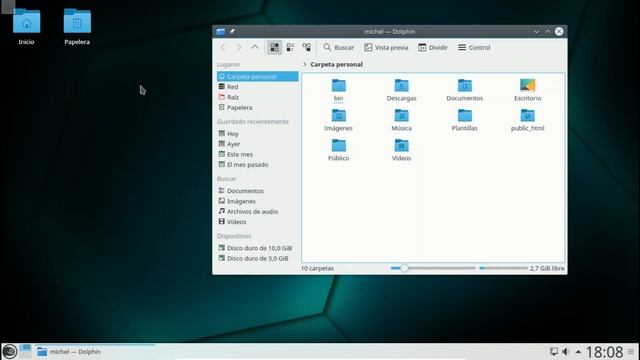
Task: Select the Vídeos folder icon
Action: coord(401,145)
